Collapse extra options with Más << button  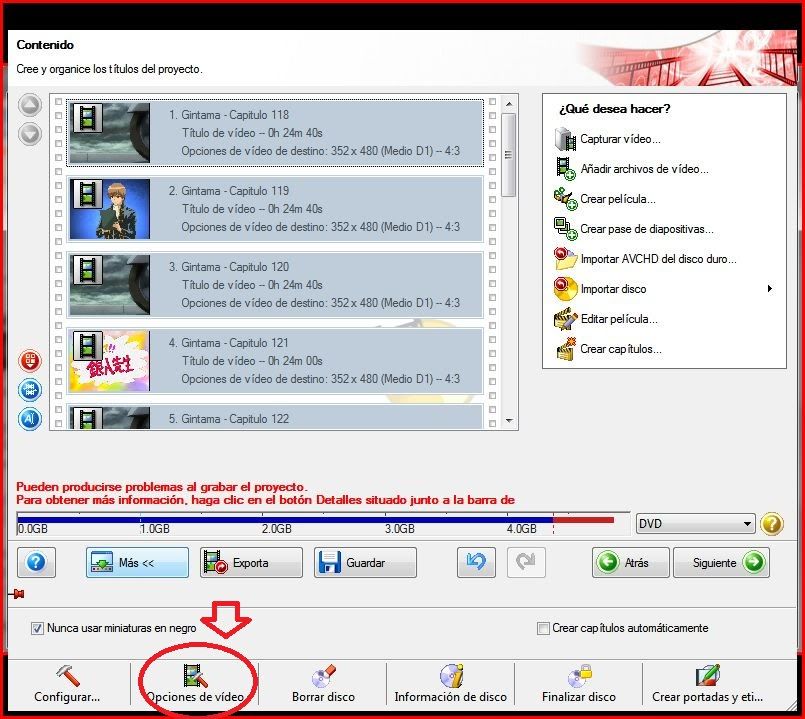pos(137,562)
